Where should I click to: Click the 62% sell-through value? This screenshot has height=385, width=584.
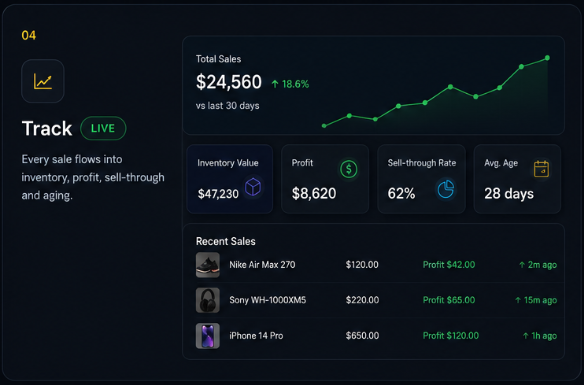coord(401,194)
